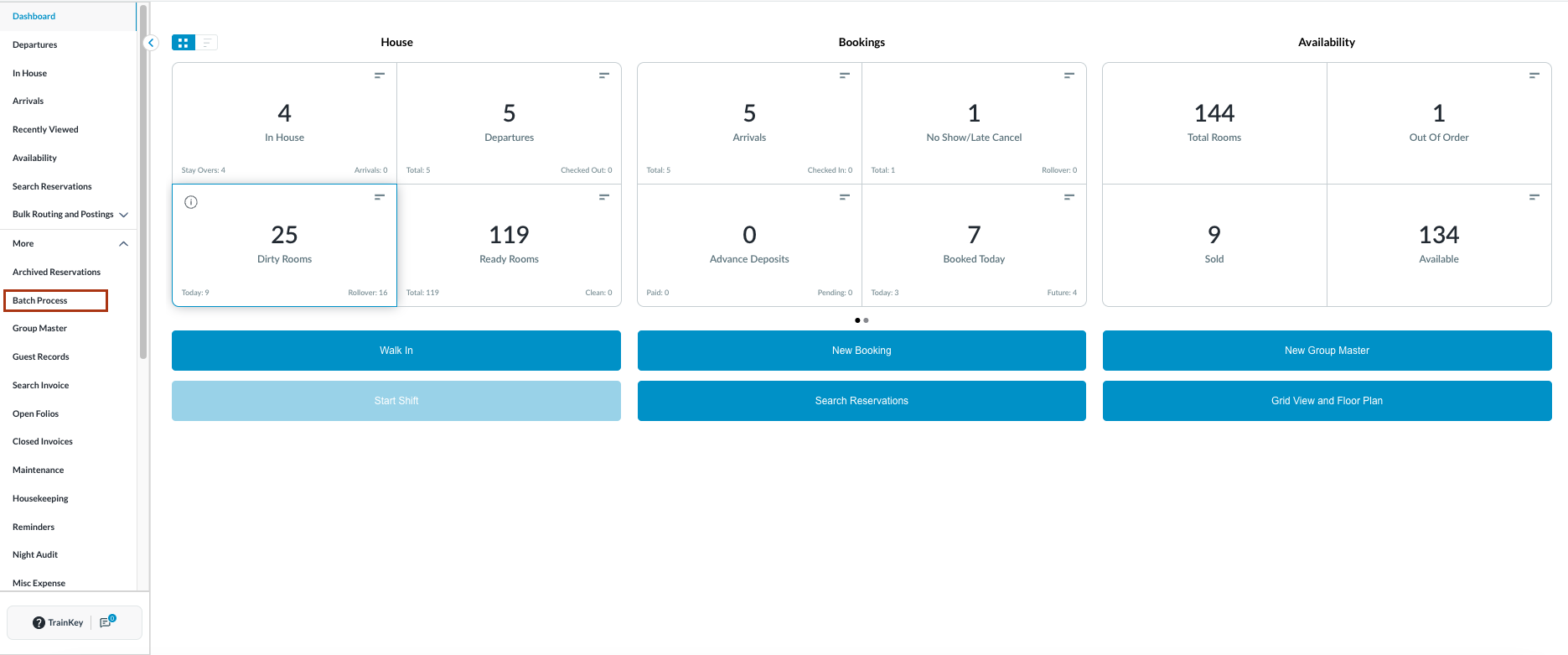Expand Bulk Routing and Postings submenu
Screen dimensions: 1568x655
tap(124, 215)
